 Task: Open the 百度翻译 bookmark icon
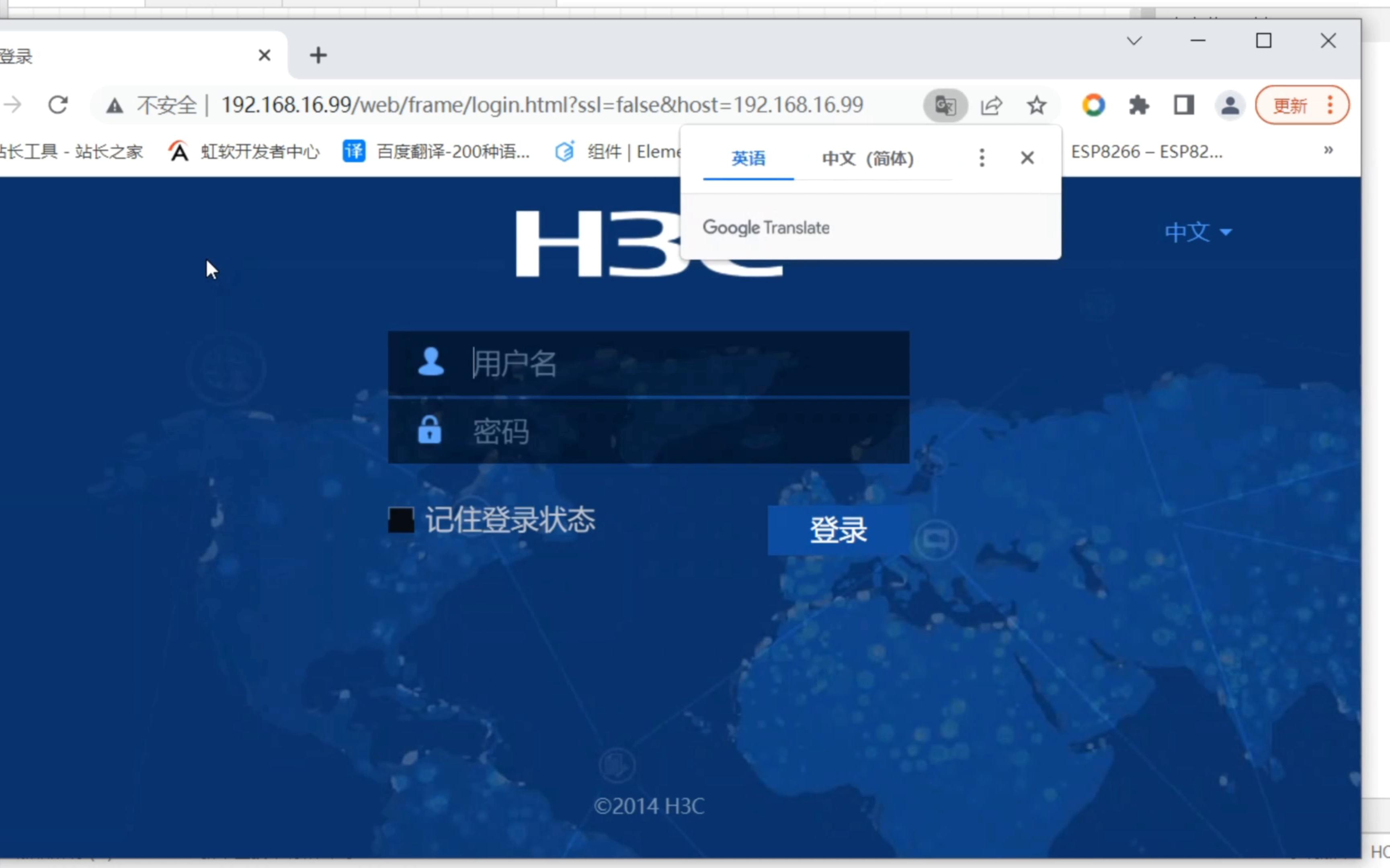click(354, 151)
